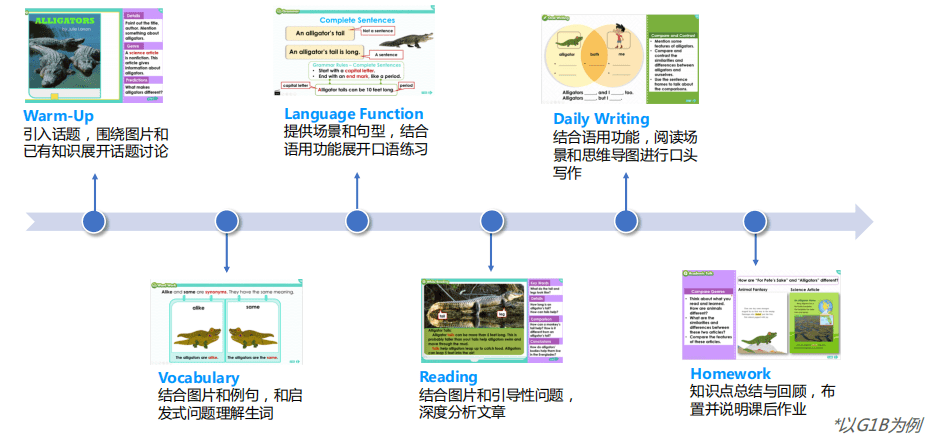Click the 'Complete Sentences' title in grammar slide
929x438 pixels.
357,20
